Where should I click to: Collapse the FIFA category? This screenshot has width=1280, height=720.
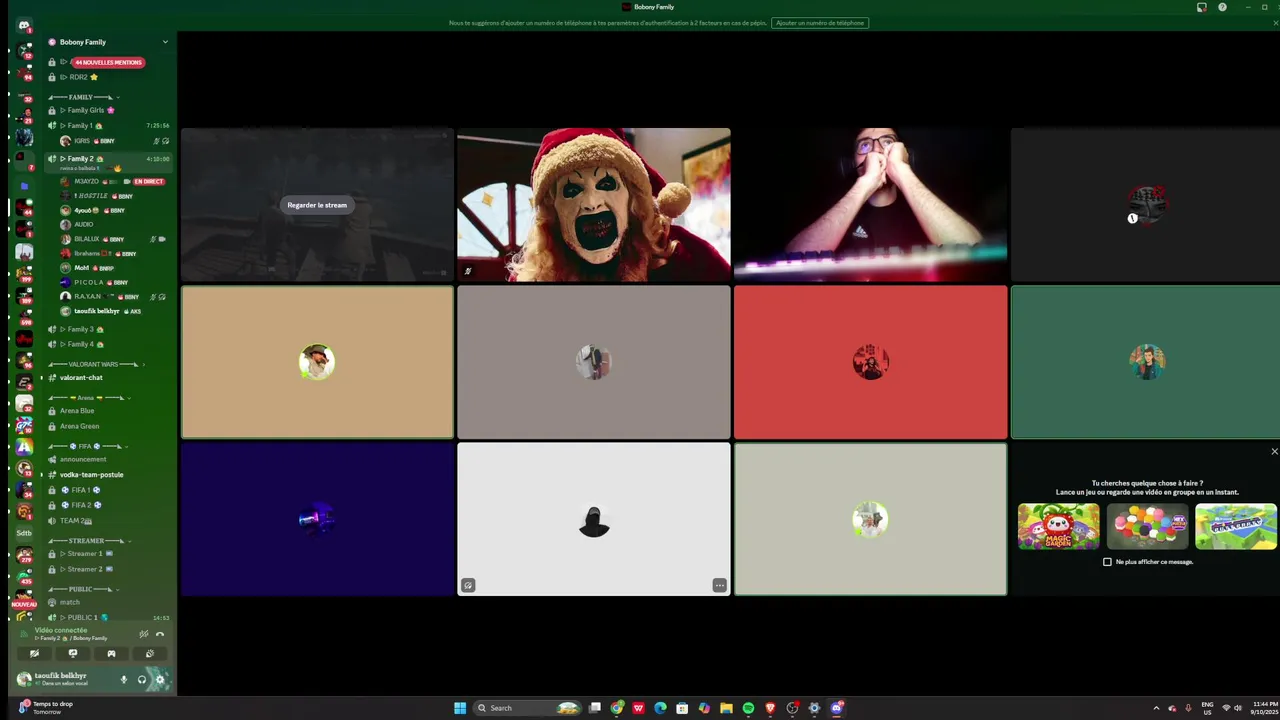(x=89, y=446)
